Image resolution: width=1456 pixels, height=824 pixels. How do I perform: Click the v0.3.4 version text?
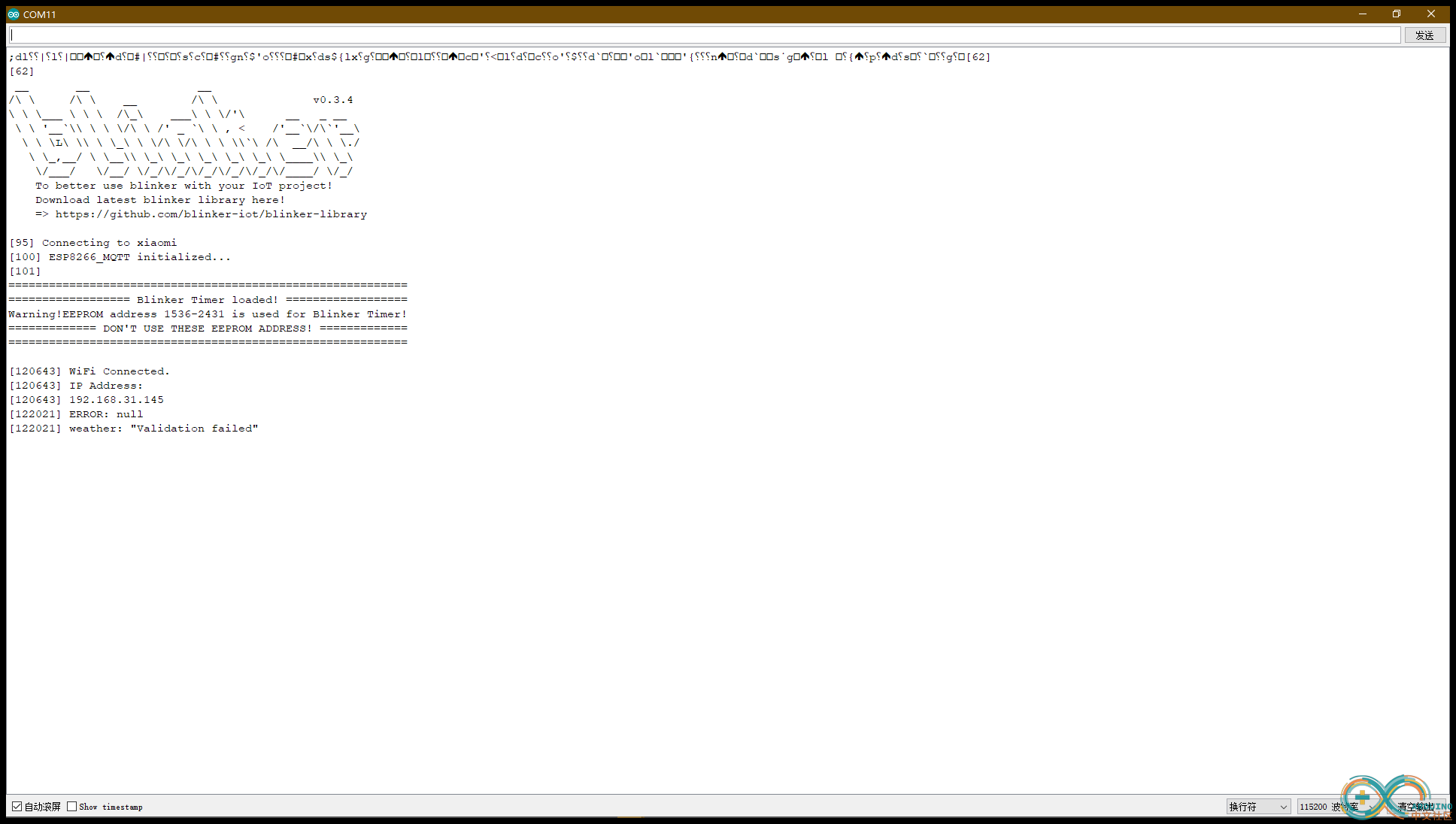click(333, 100)
